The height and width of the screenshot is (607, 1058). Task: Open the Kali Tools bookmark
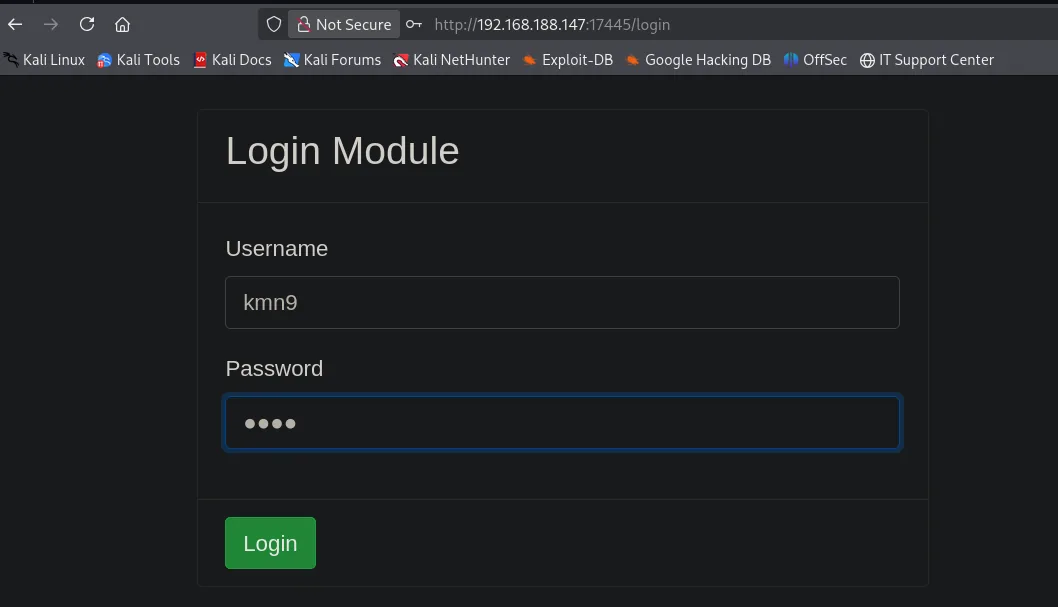point(138,60)
